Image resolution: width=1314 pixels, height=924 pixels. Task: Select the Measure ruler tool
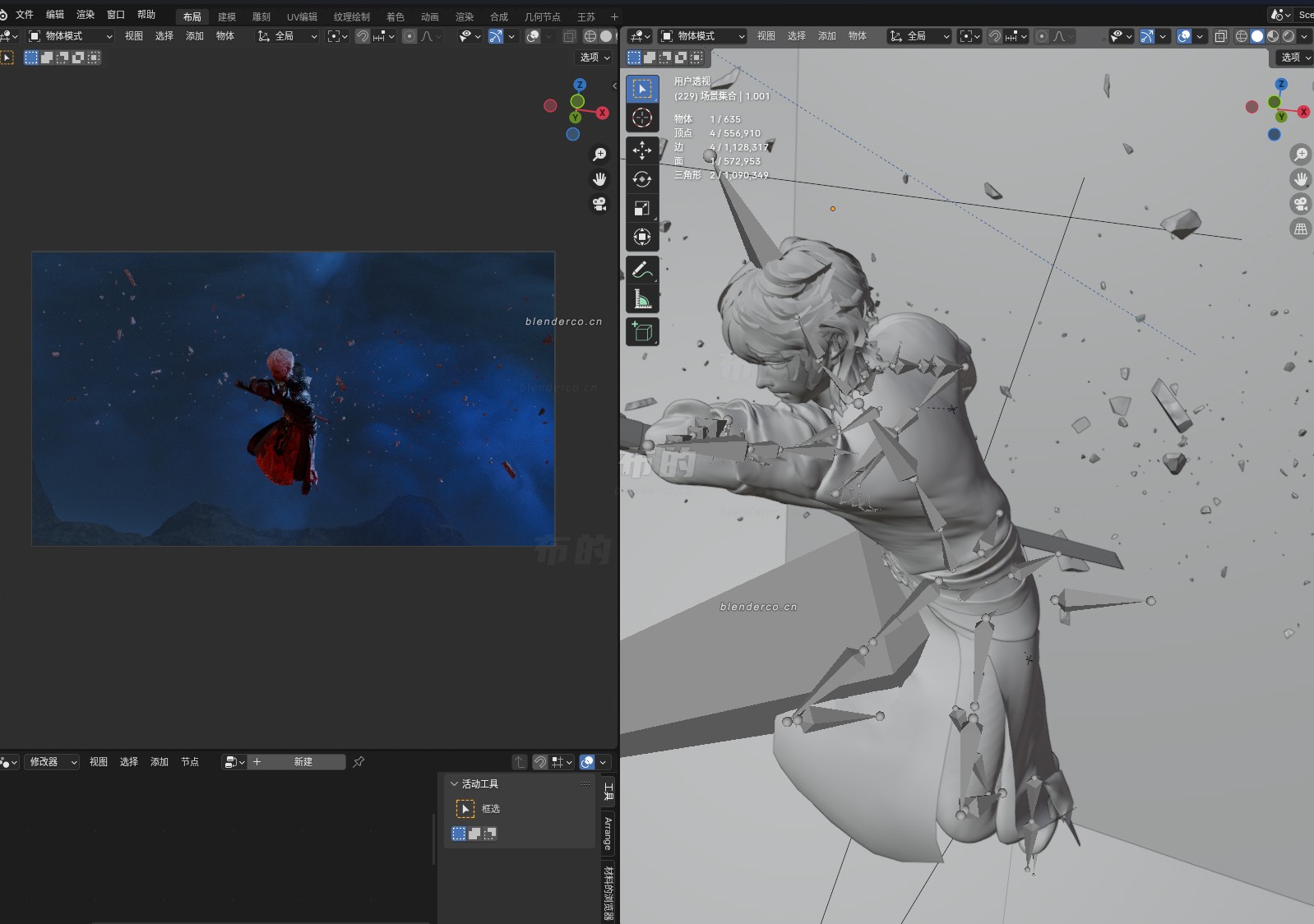(642, 299)
